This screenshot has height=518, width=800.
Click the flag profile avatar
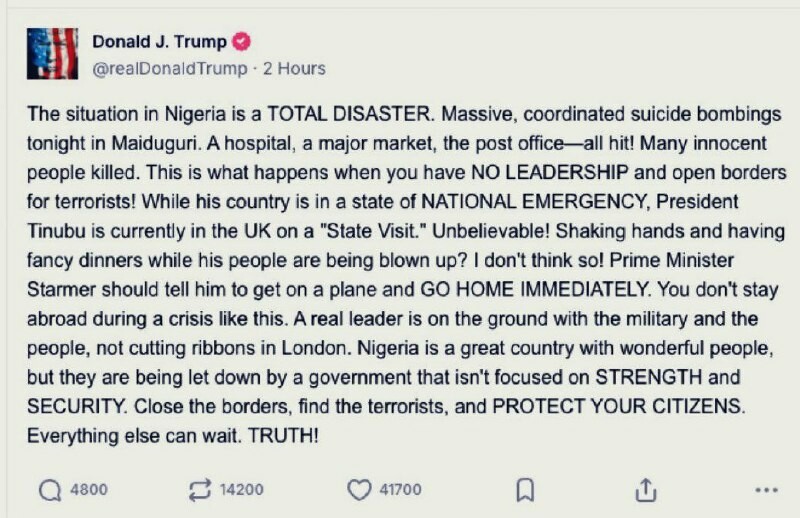pyautogui.click(x=52, y=54)
